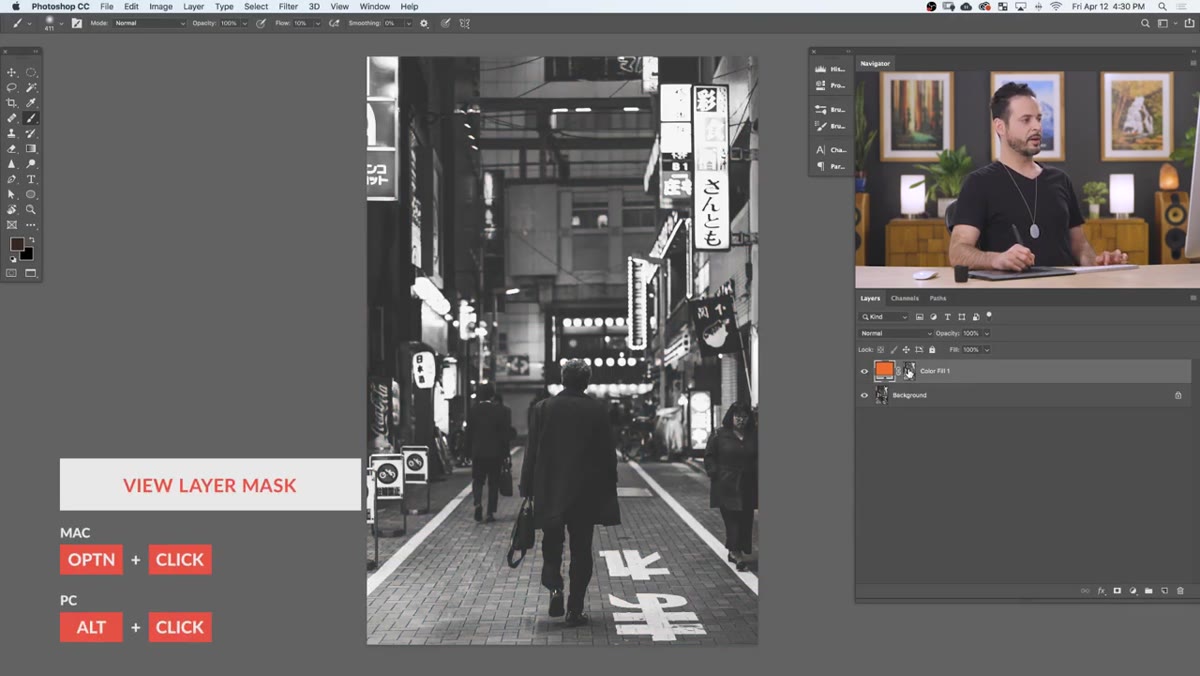Toggle layer filtering switch on or off

(989, 316)
